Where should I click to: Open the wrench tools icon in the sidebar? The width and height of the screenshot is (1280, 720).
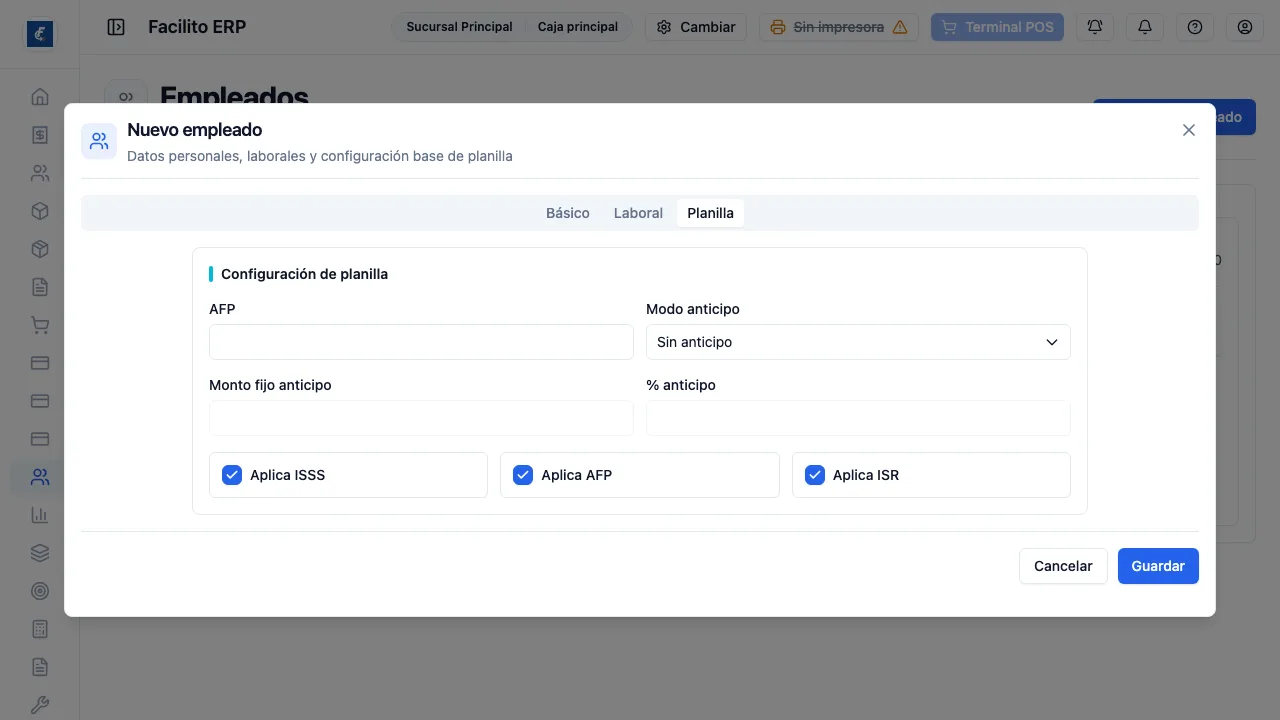(x=40, y=705)
